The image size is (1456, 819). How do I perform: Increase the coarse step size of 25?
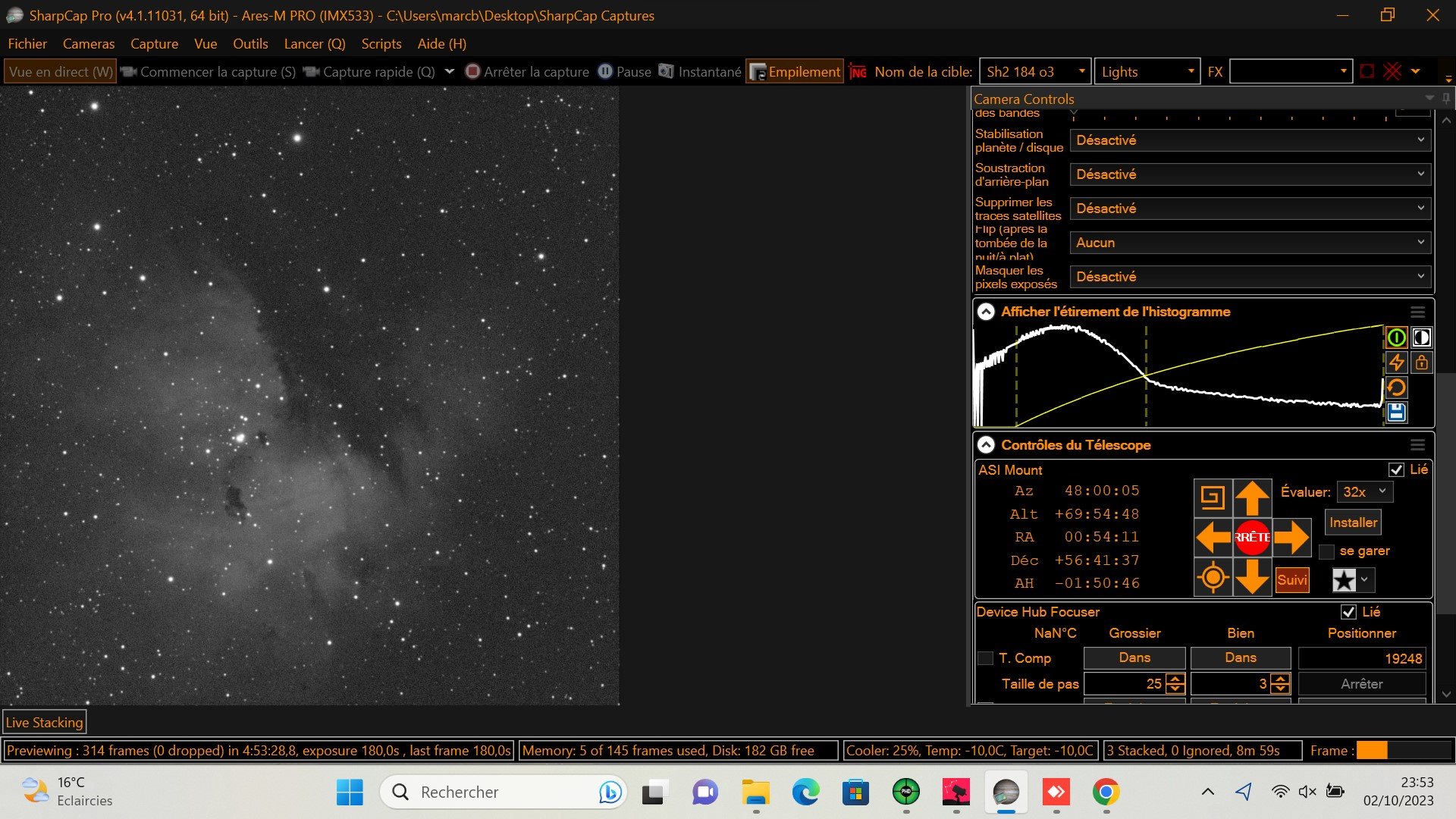pos(1175,679)
